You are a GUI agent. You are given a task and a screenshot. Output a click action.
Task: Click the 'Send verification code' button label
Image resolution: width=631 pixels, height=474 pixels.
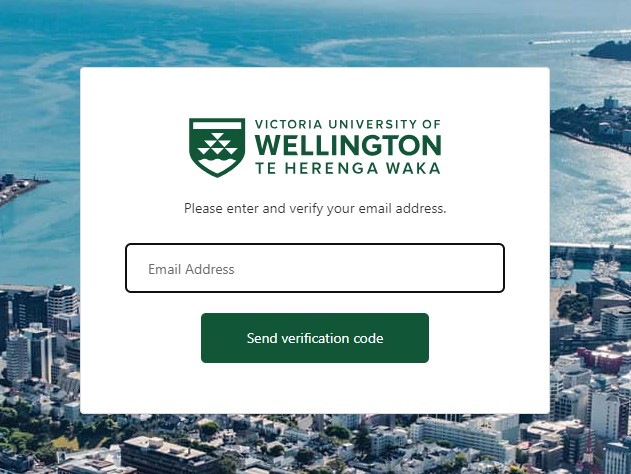pyautogui.click(x=315, y=338)
